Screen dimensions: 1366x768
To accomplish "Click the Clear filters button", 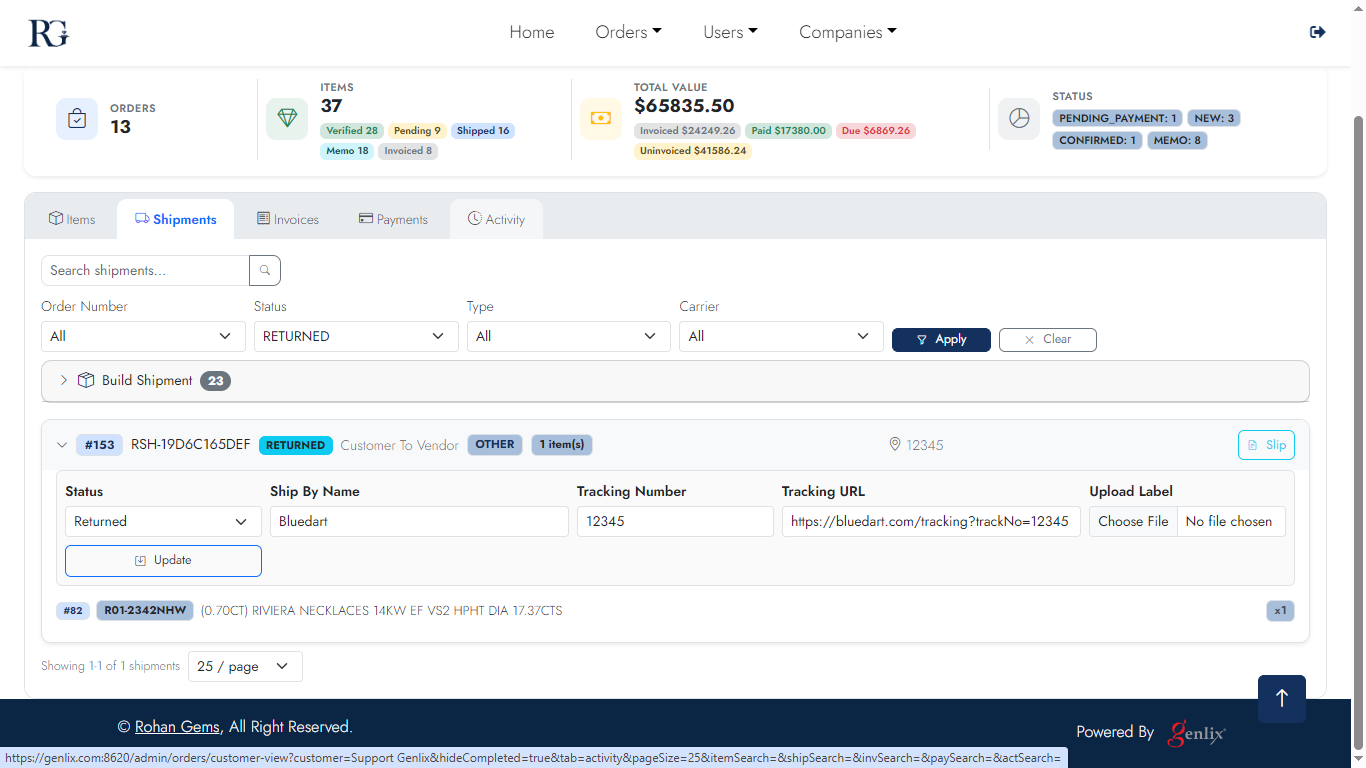I will point(1047,340).
